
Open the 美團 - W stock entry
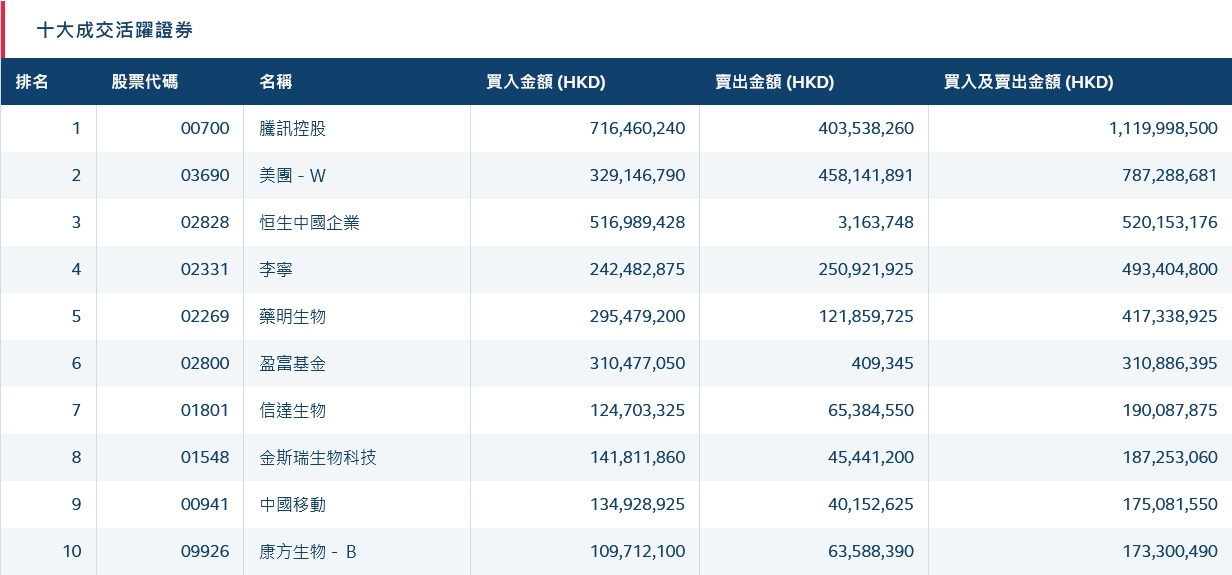point(293,176)
